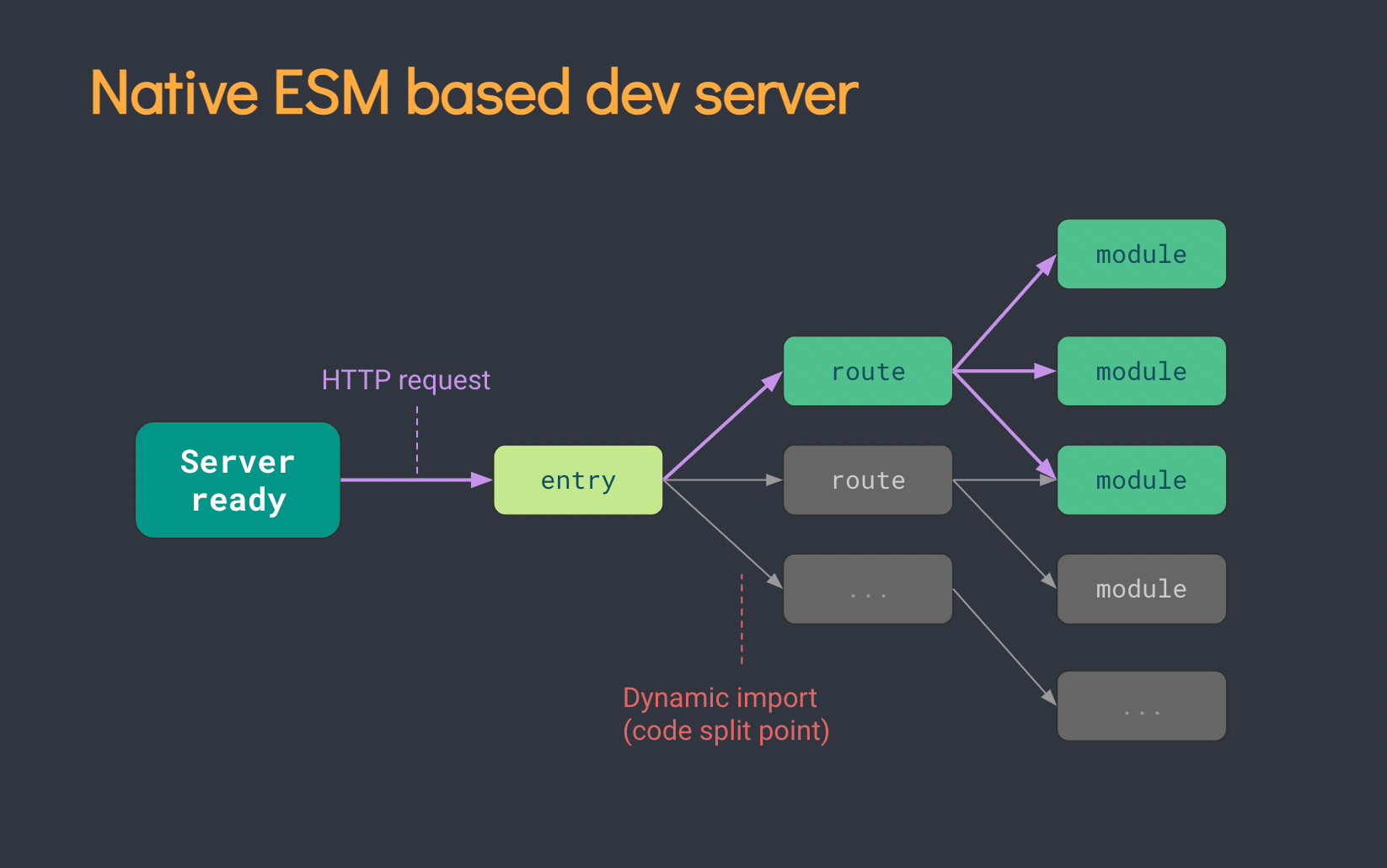Viewport: 1387px width, 868px height.
Task: Select the HTTP request label
Action: point(405,380)
